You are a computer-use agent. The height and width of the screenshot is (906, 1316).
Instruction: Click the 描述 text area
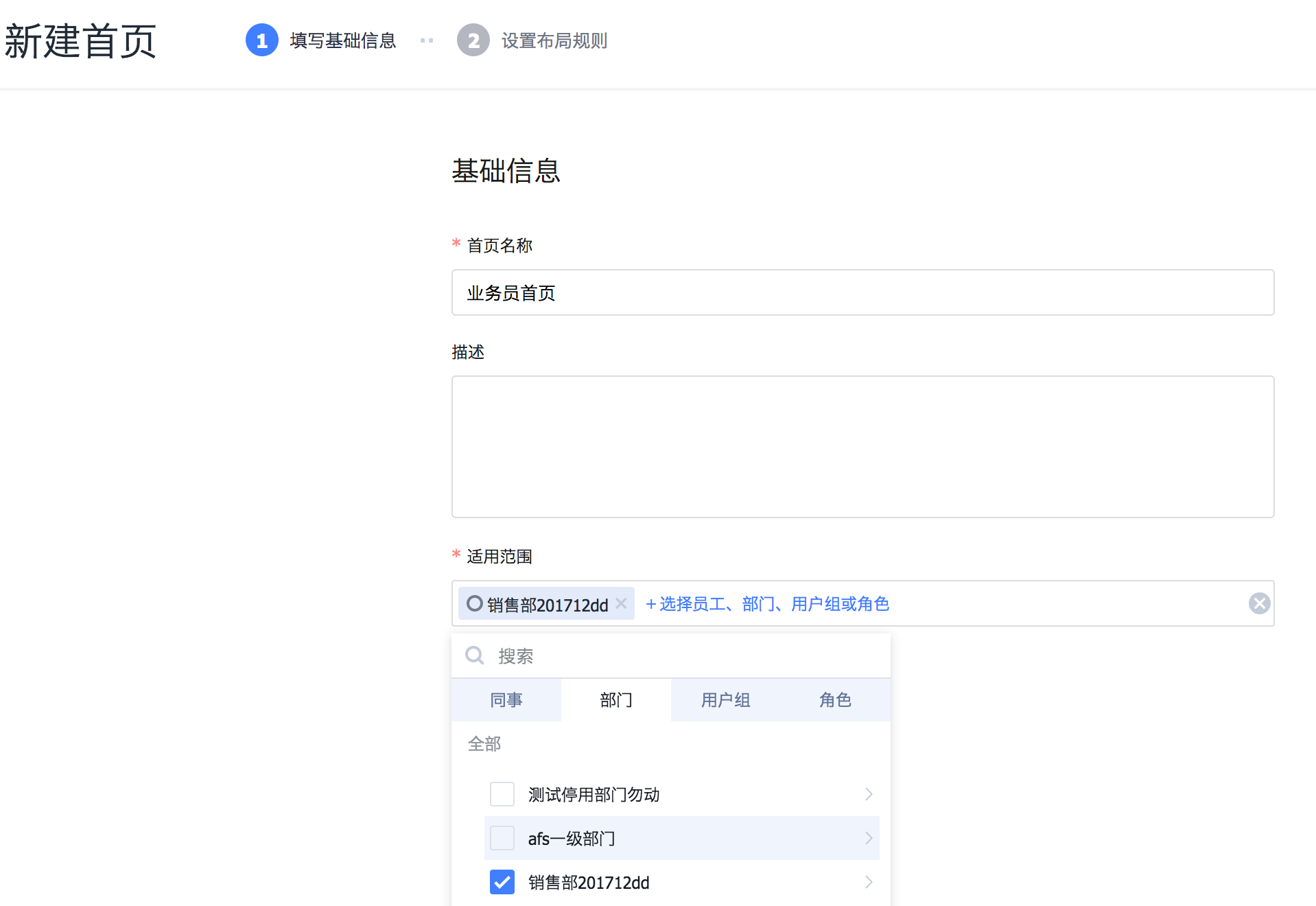tap(862, 447)
